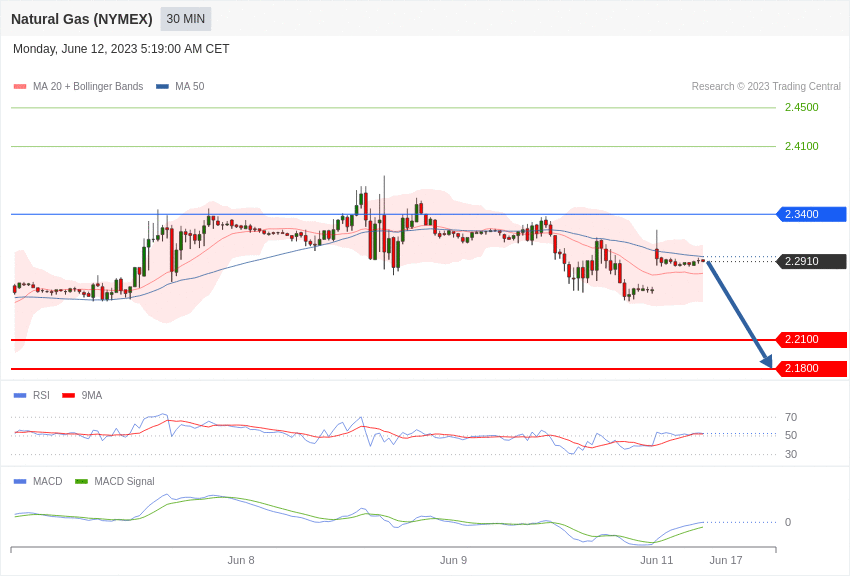Screen dimensions: 850x576
Task: Click the blue forecast arrow head
Action: (767, 361)
